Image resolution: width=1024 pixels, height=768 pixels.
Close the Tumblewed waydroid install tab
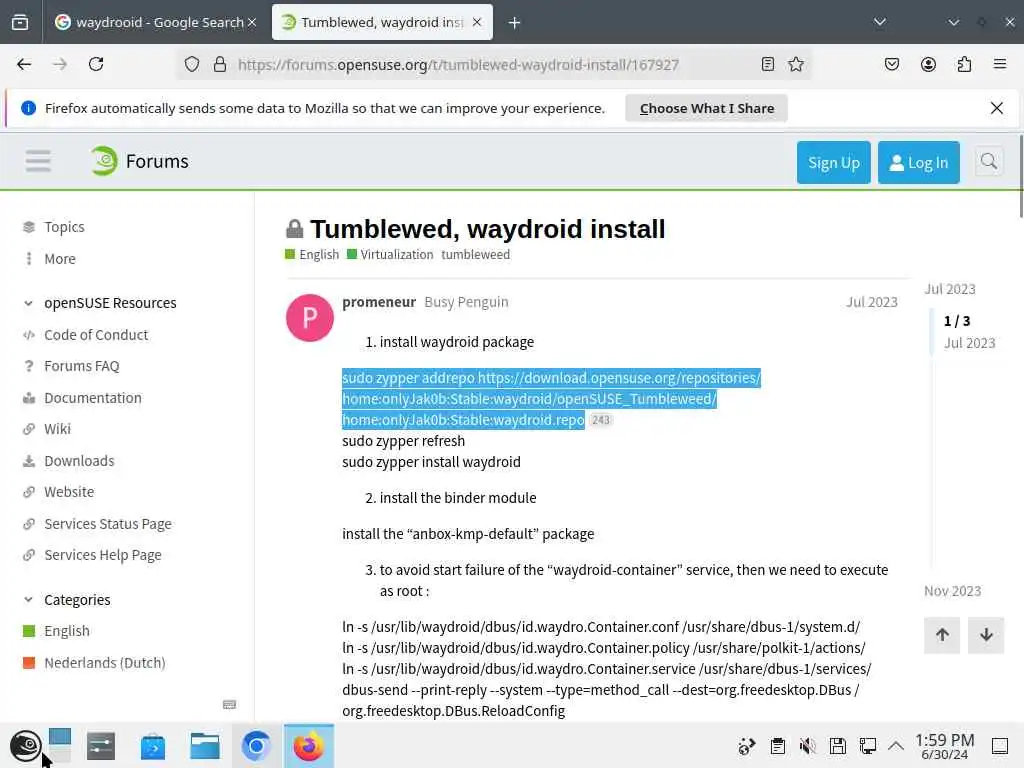[477, 22]
